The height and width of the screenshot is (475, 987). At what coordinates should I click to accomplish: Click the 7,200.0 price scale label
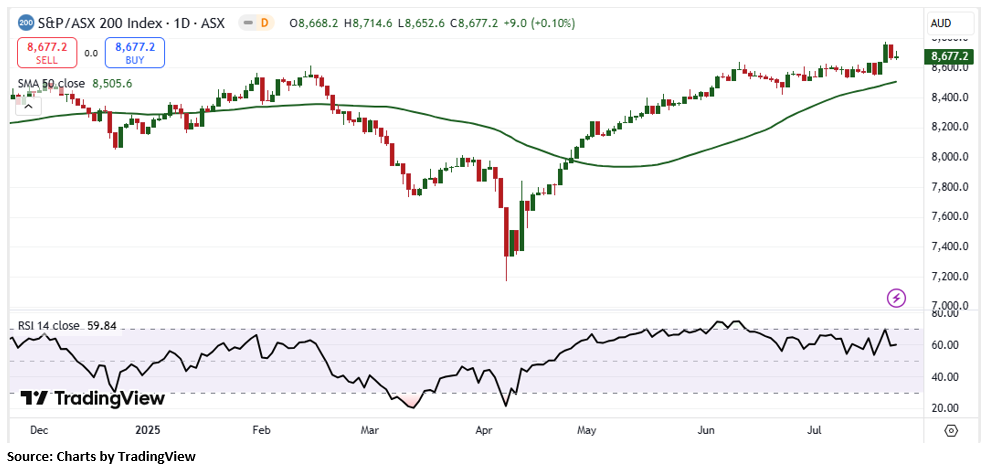click(950, 276)
